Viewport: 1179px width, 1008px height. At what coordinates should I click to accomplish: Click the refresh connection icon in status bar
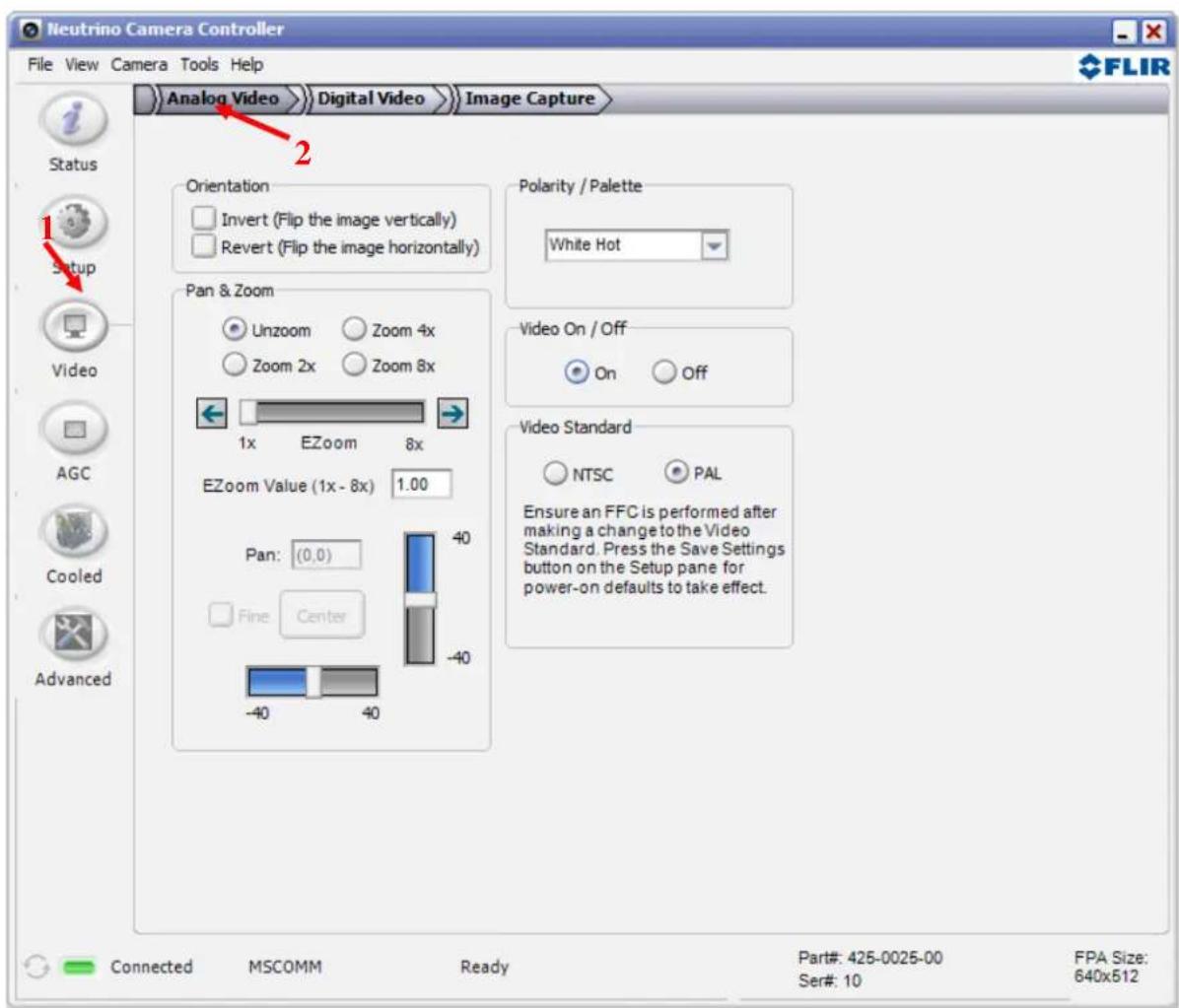point(35,967)
